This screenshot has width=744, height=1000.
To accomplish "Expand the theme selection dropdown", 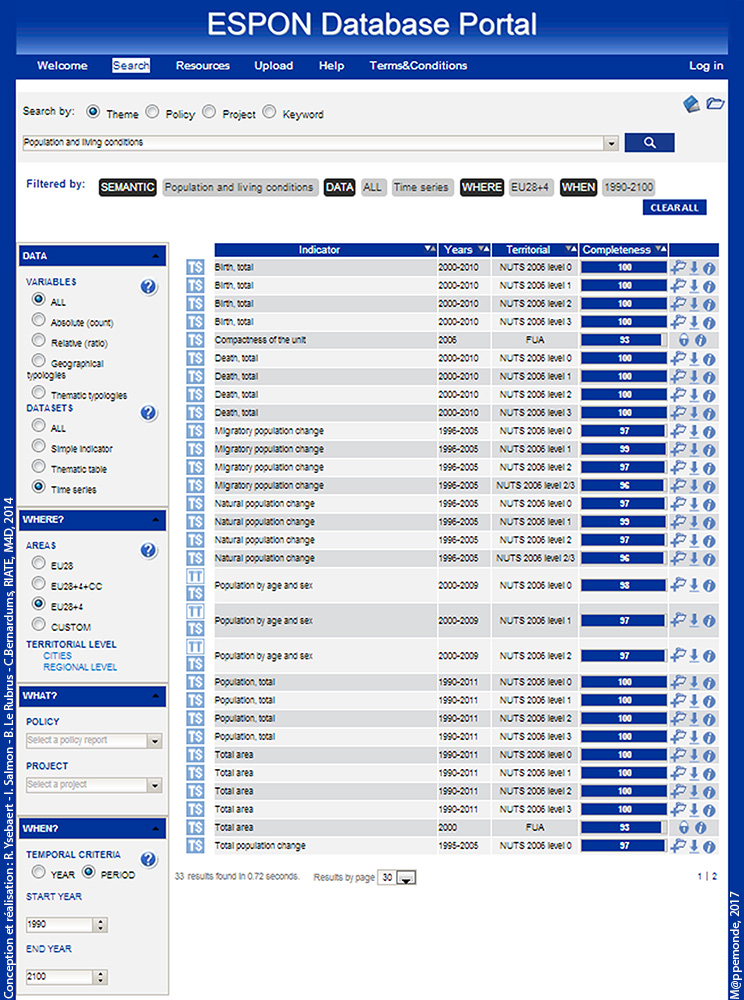I will 611,143.
